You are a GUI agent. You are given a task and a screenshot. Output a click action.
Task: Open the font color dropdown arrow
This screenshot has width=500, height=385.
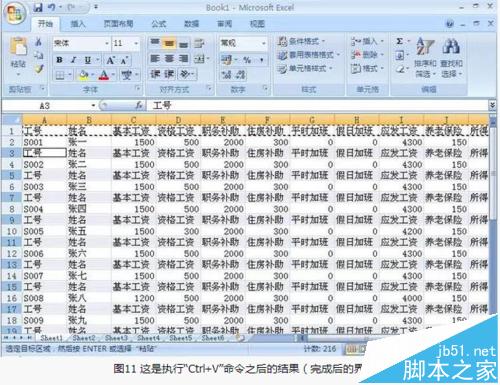(x=113, y=75)
